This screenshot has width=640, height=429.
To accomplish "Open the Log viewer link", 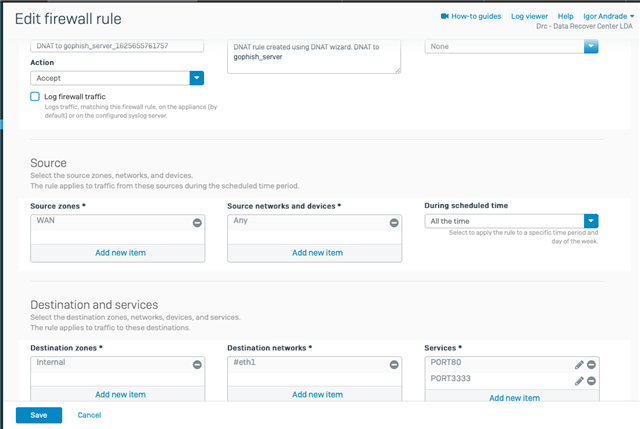I will pos(529,16).
